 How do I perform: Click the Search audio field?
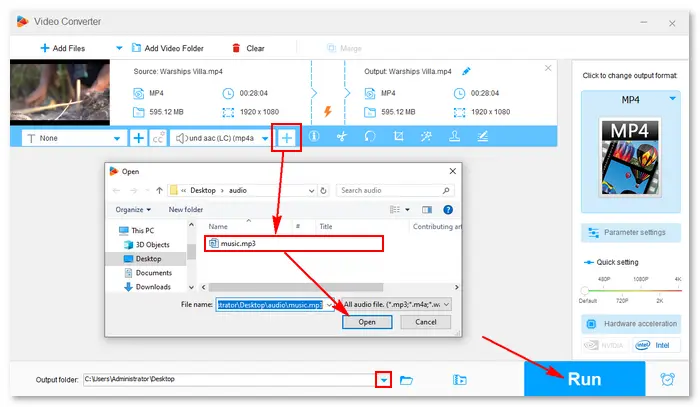pos(395,191)
